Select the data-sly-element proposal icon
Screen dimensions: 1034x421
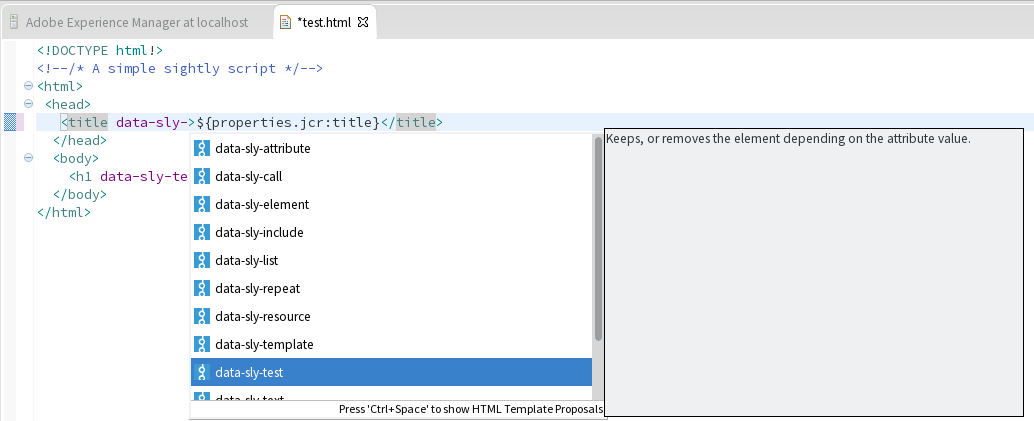[x=201, y=205]
